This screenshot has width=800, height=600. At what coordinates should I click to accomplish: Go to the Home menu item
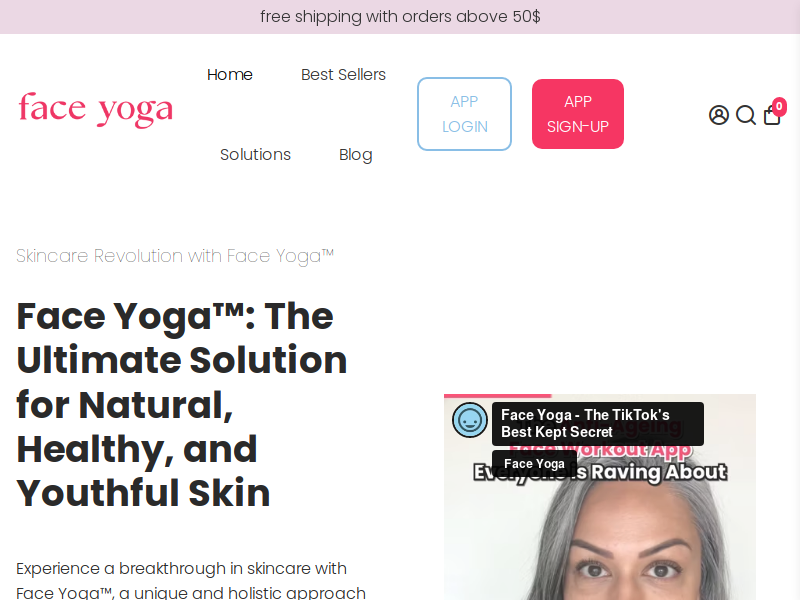pos(230,74)
